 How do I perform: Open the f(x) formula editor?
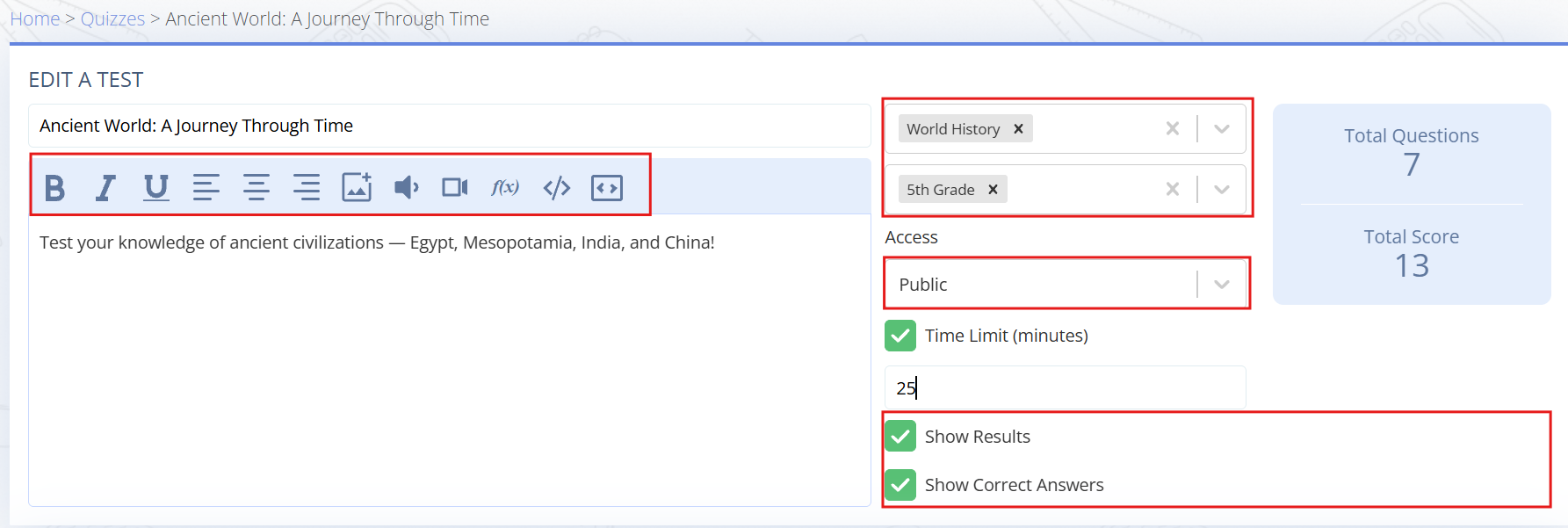tap(505, 187)
